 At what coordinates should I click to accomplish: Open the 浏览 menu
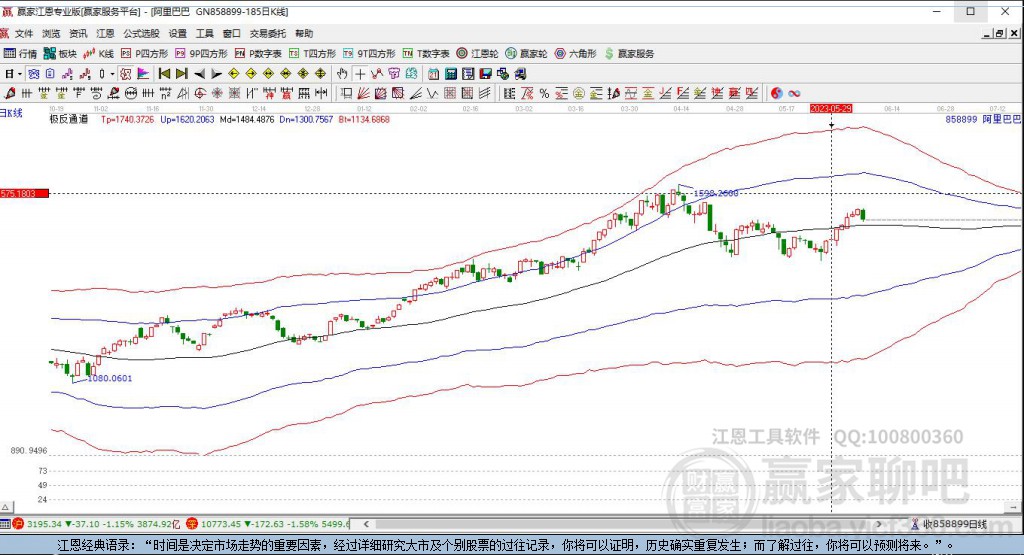[x=51, y=33]
